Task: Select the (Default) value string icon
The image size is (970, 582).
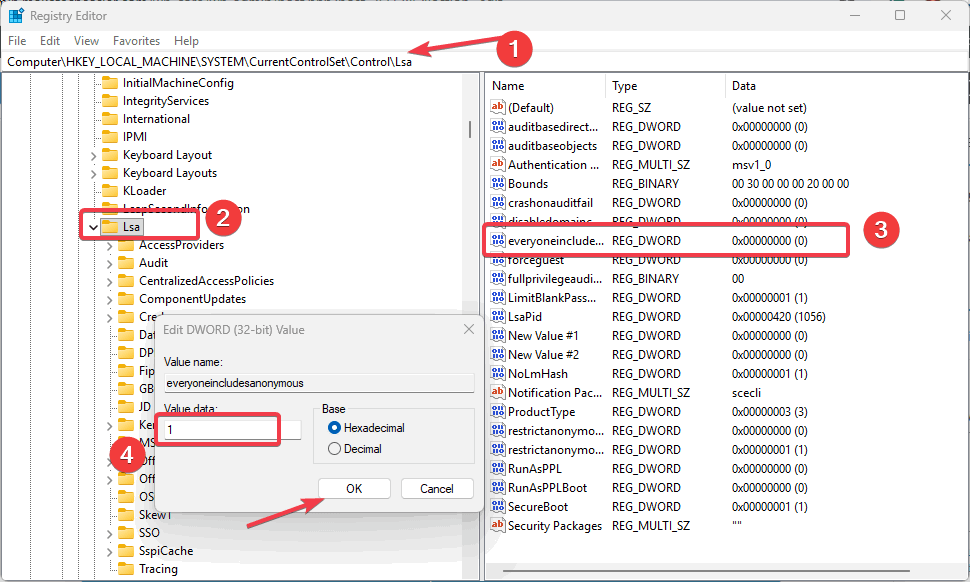Action: pos(497,107)
